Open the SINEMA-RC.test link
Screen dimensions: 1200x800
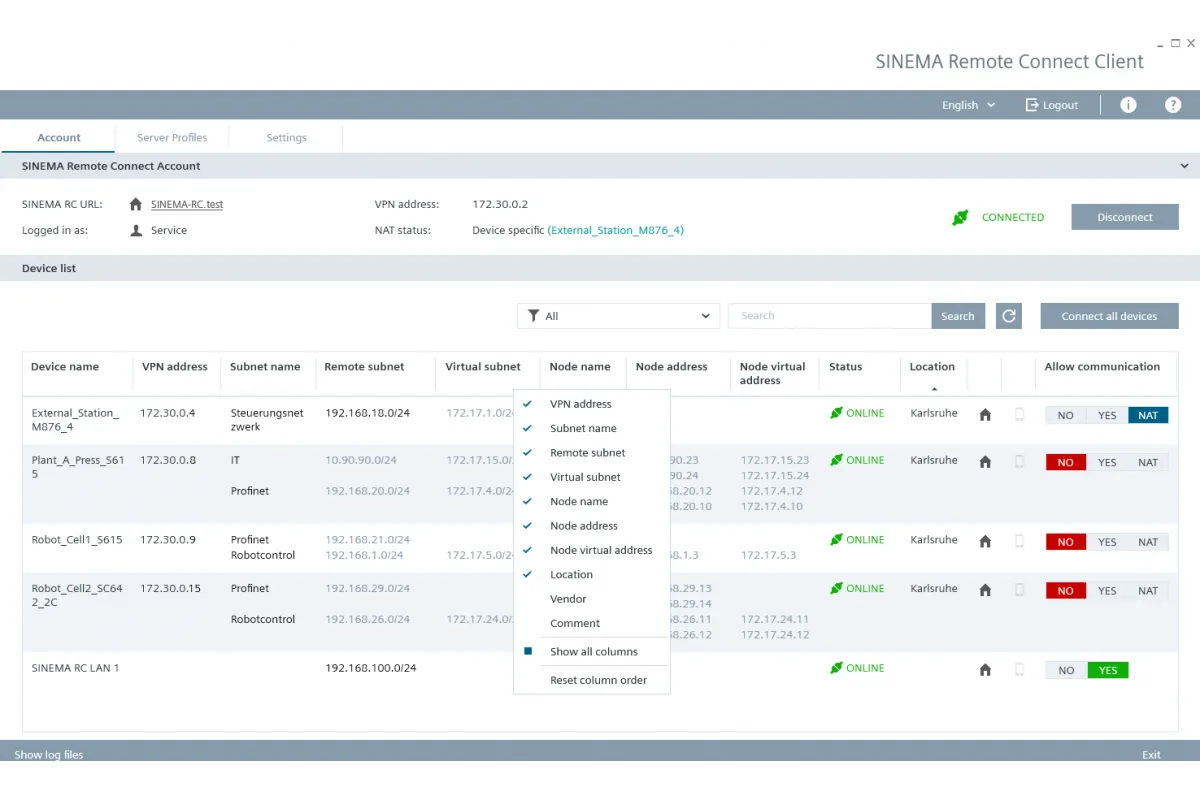tap(187, 204)
